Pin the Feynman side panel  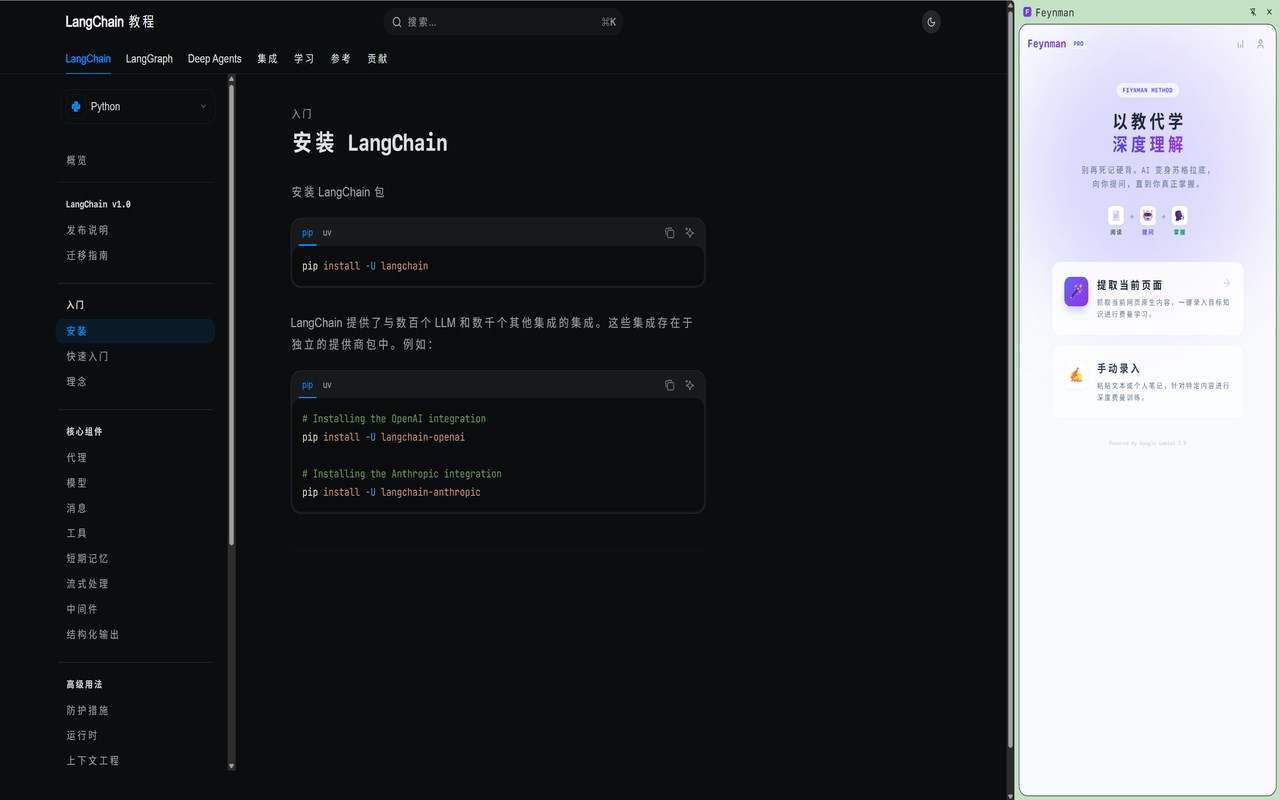coord(1253,12)
